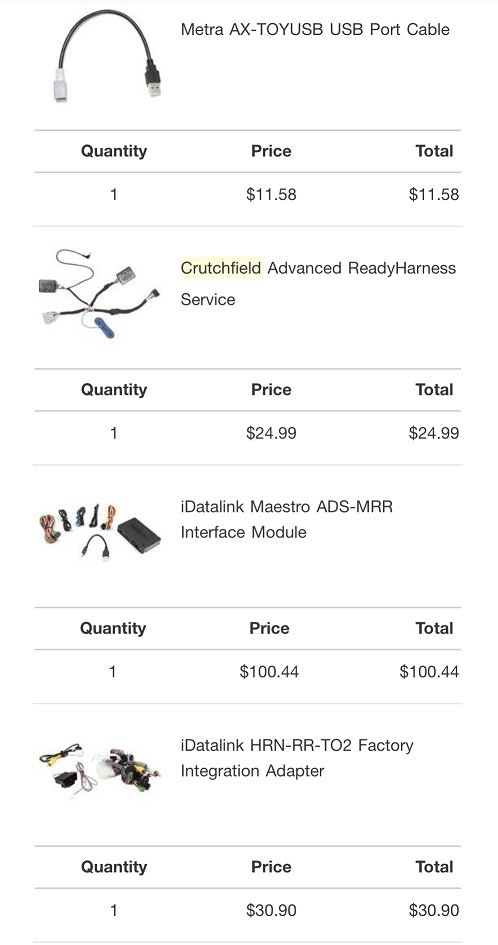This screenshot has height=945, width=498.
Task: View the HRN-RR-TO2 adapter product thumbnail
Action: pyautogui.click(x=100, y=771)
